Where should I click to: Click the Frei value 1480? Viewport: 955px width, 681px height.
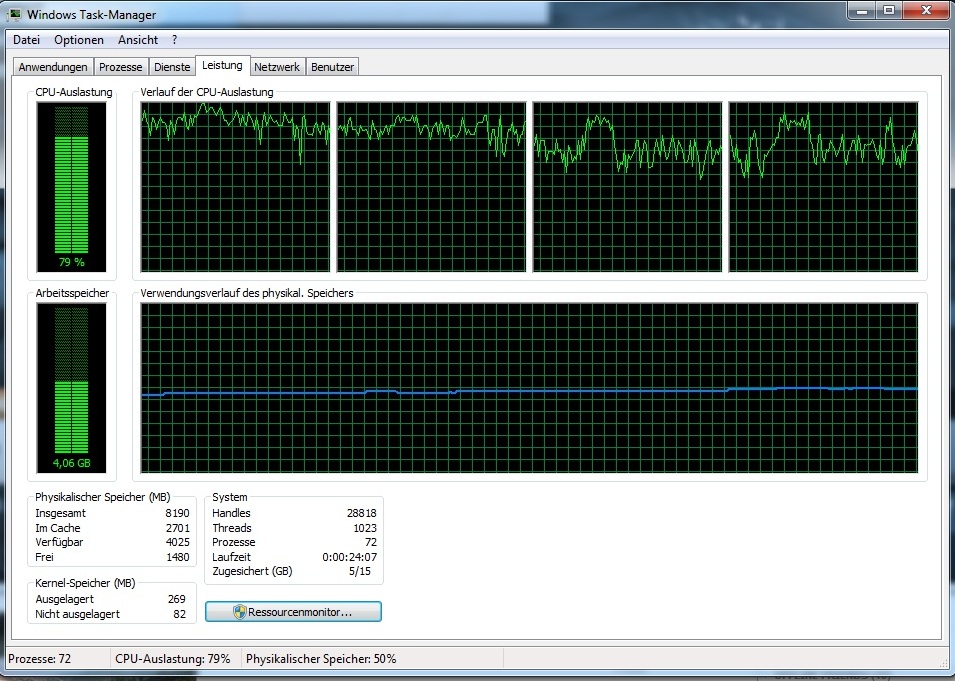[177, 557]
